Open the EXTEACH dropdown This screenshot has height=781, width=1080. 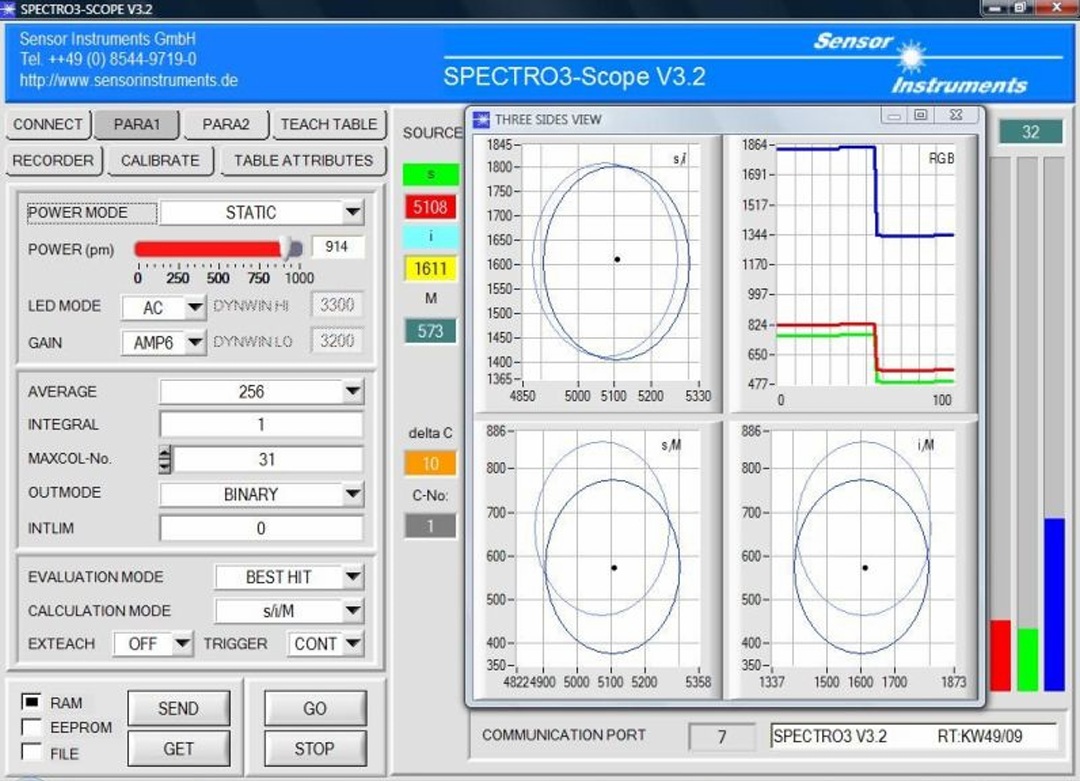coord(182,643)
